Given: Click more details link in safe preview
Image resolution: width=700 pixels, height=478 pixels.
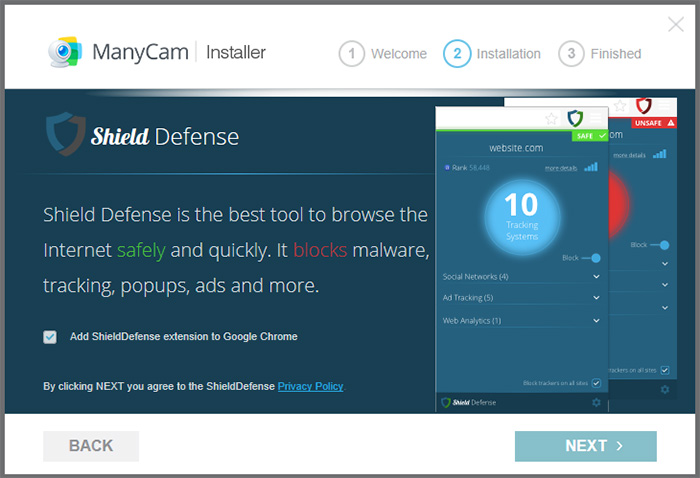Looking at the screenshot, I should (x=561, y=168).
